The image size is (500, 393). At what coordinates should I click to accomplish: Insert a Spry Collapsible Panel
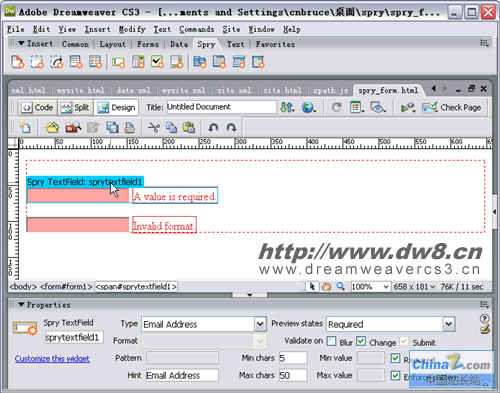258,62
